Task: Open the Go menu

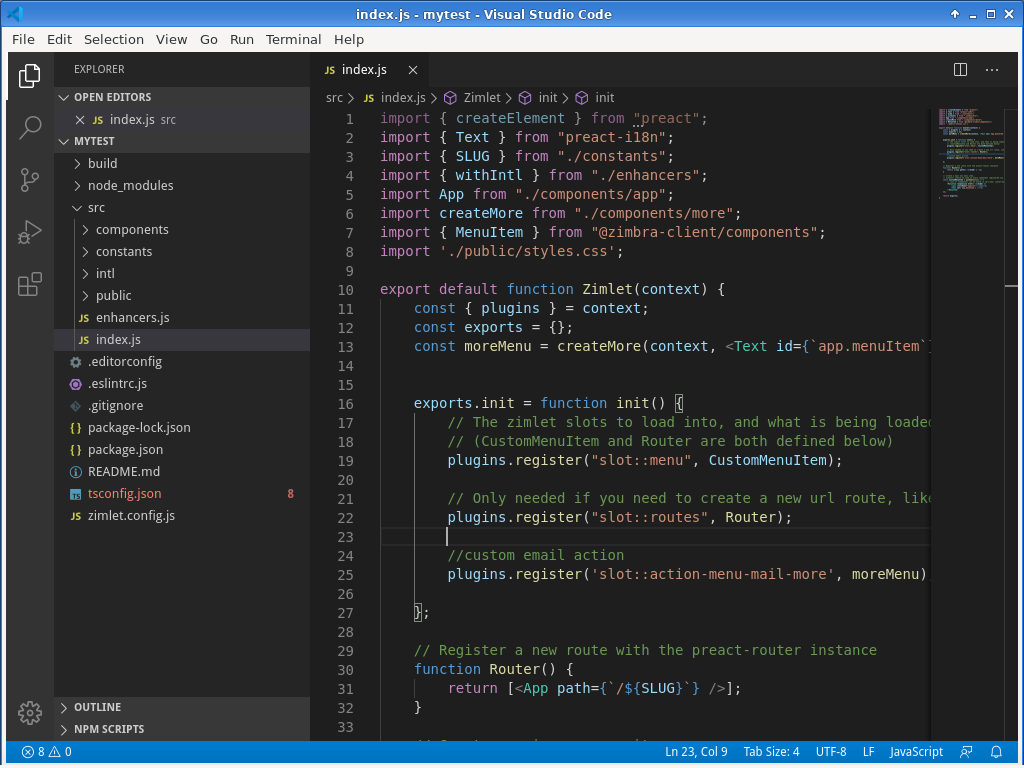Action: click(x=208, y=40)
